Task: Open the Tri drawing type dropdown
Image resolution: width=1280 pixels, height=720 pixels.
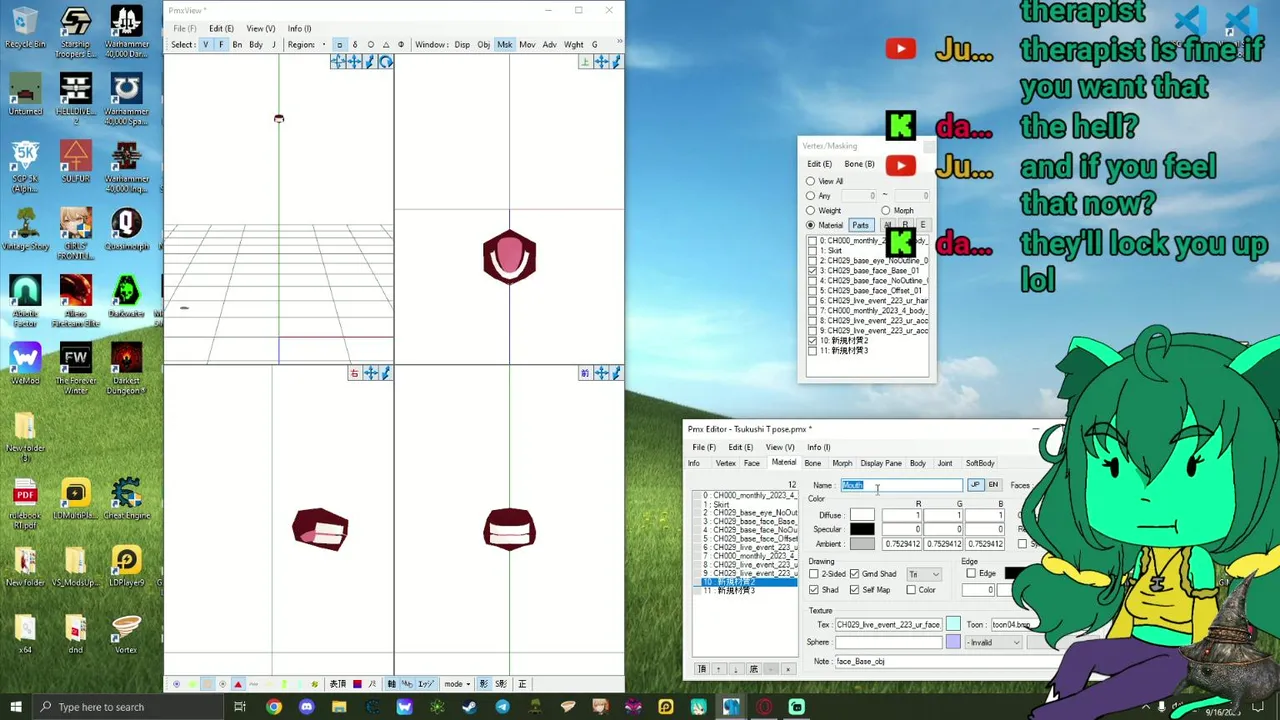Action: (924, 574)
